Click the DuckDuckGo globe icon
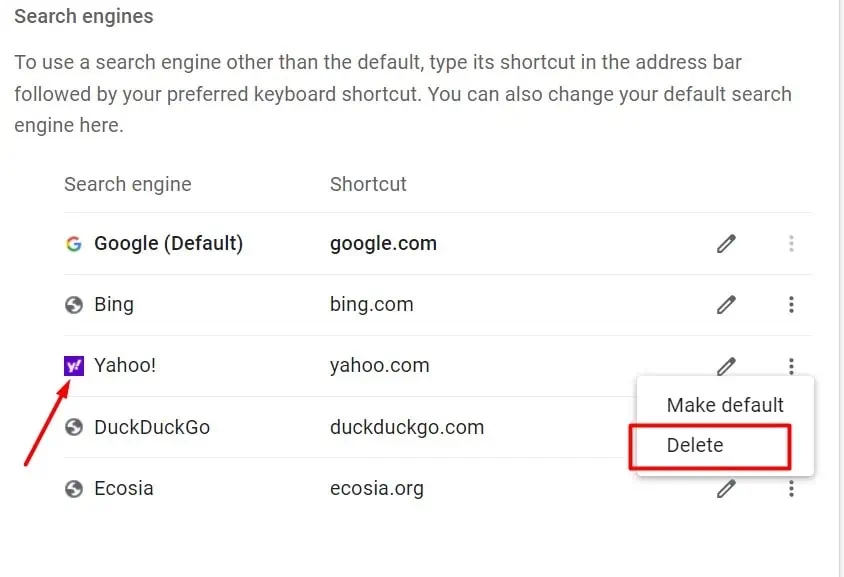This screenshot has height=577, width=844. 73,427
